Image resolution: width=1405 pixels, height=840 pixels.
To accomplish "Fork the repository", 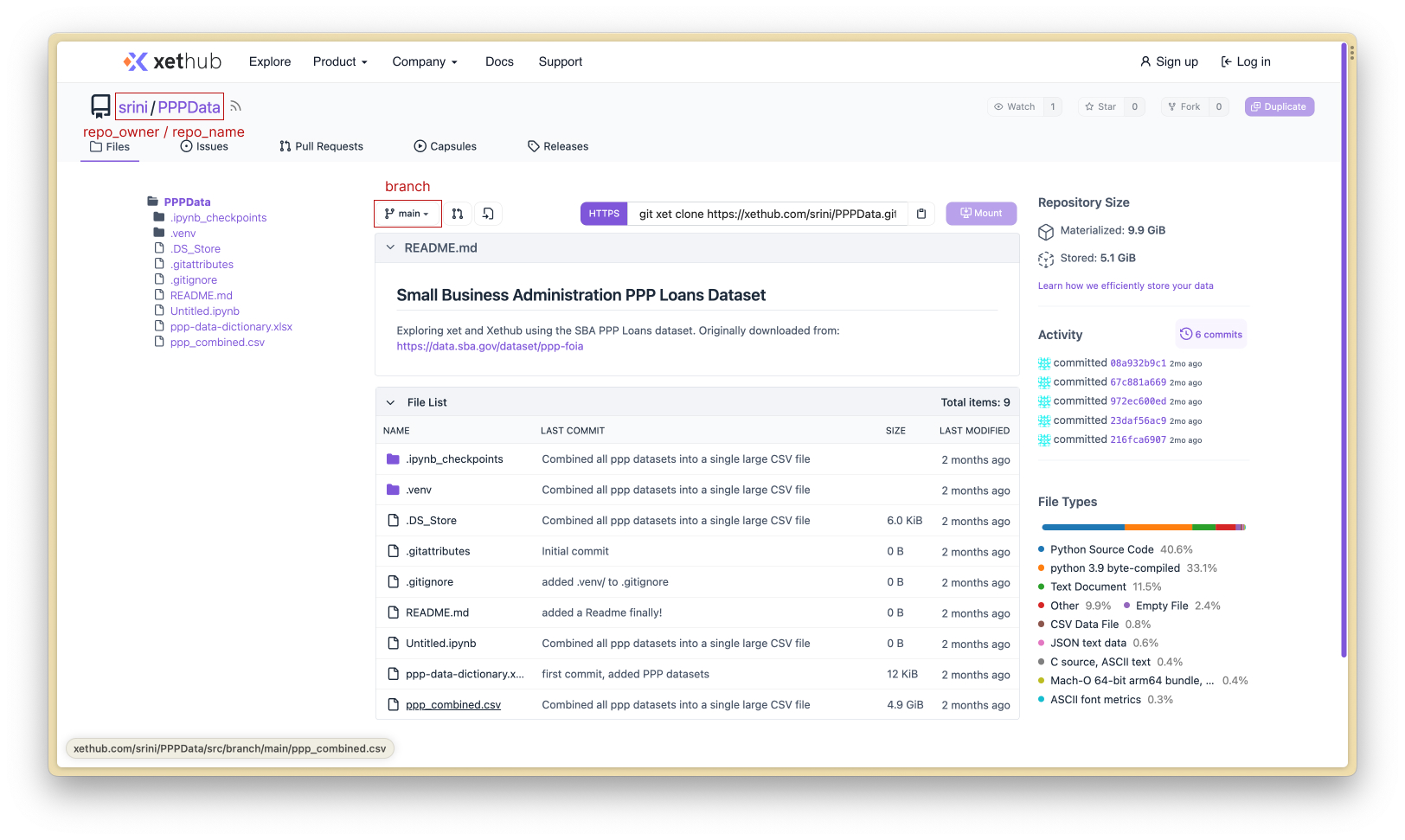I will (1184, 106).
